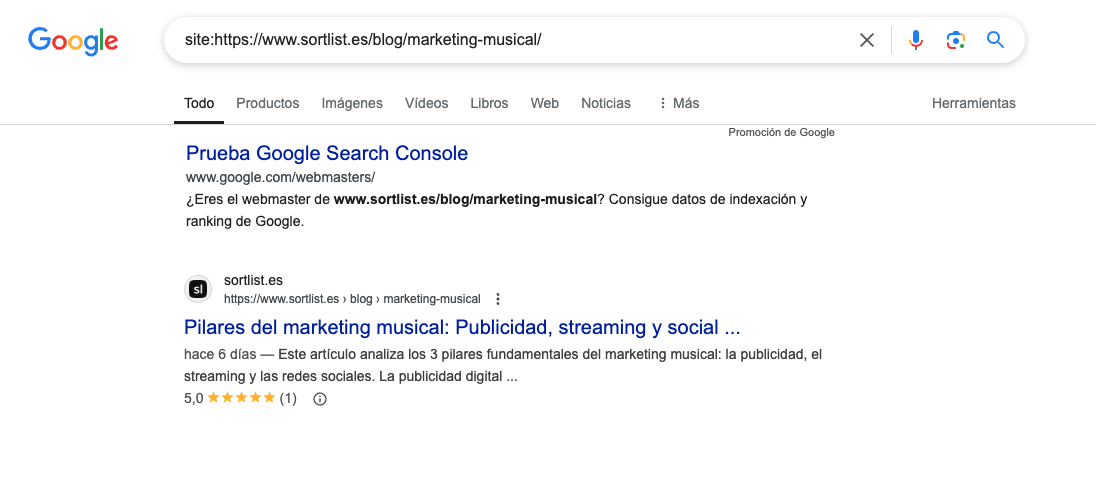This screenshot has width=1096, height=500.
Task: Click the Google logo
Action: pos(73,41)
